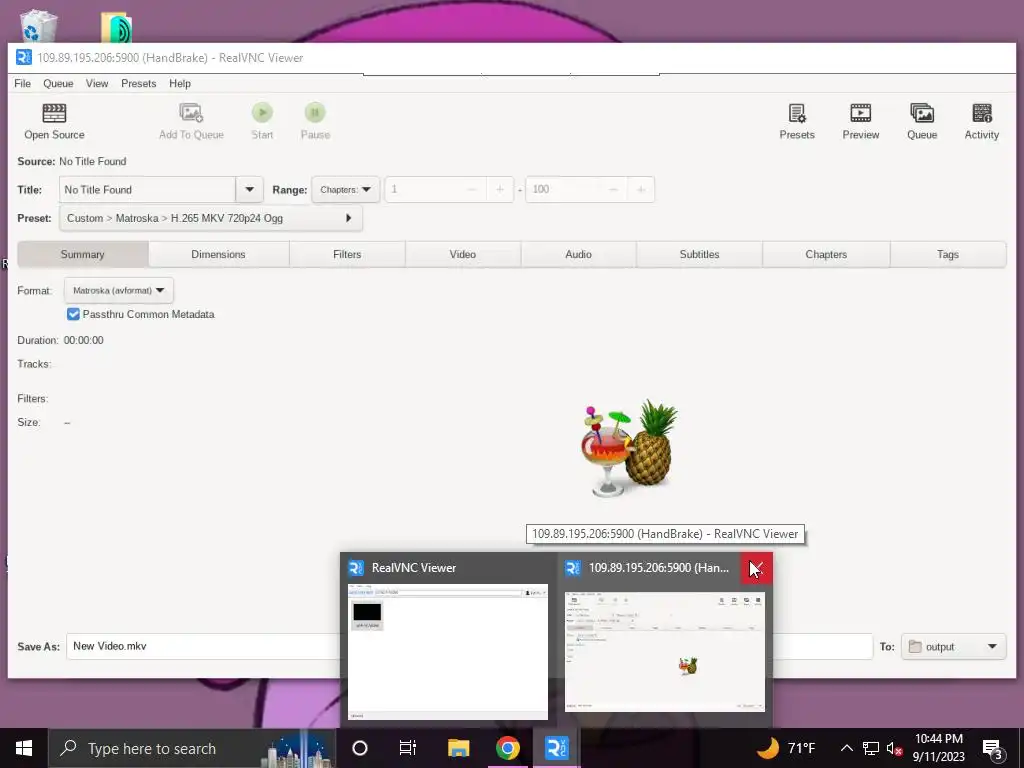This screenshot has width=1024, height=768.
Task: Click the muted volume tray icon
Action: click(x=894, y=748)
